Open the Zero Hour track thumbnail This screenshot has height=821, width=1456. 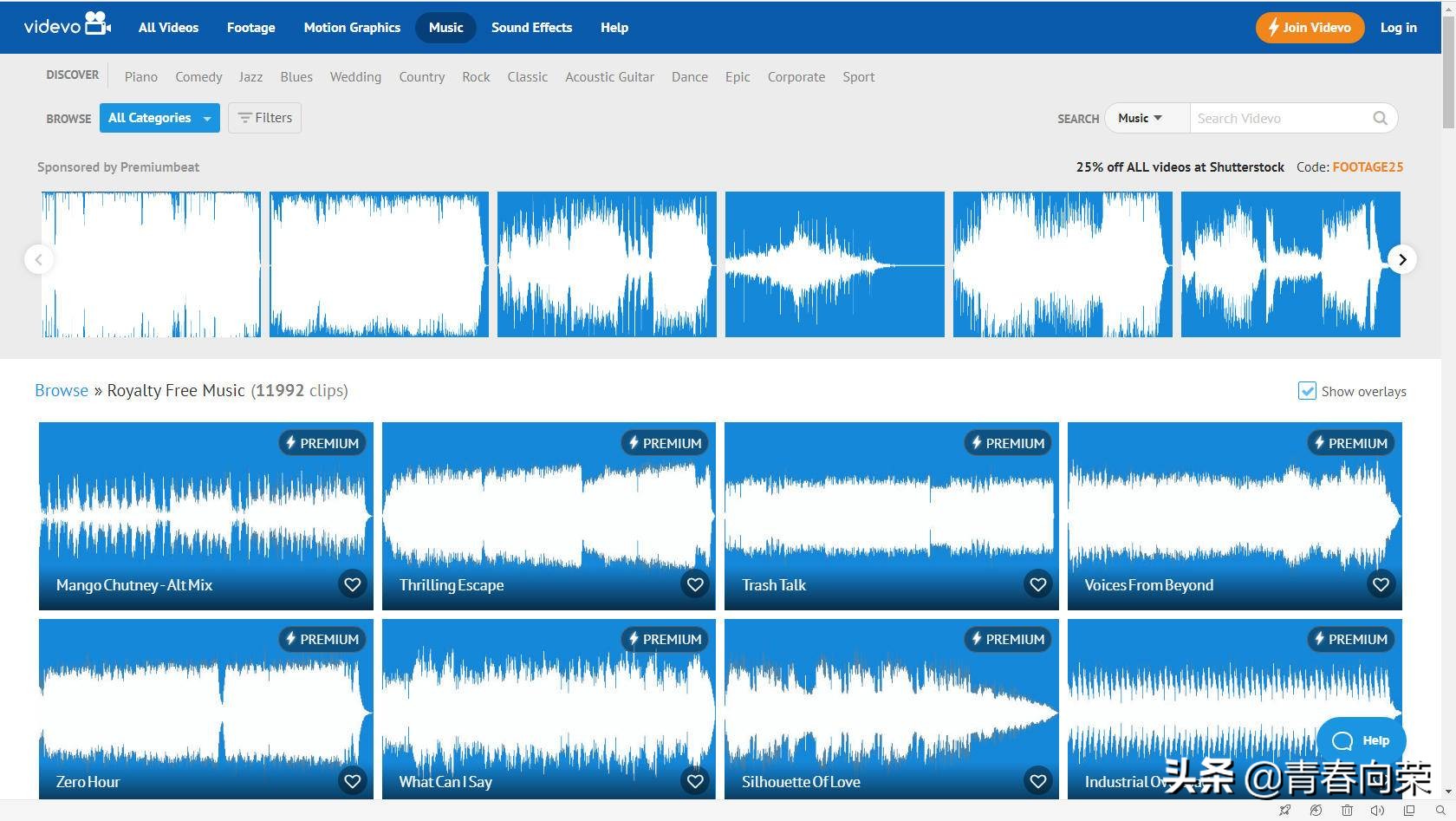(205, 702)
